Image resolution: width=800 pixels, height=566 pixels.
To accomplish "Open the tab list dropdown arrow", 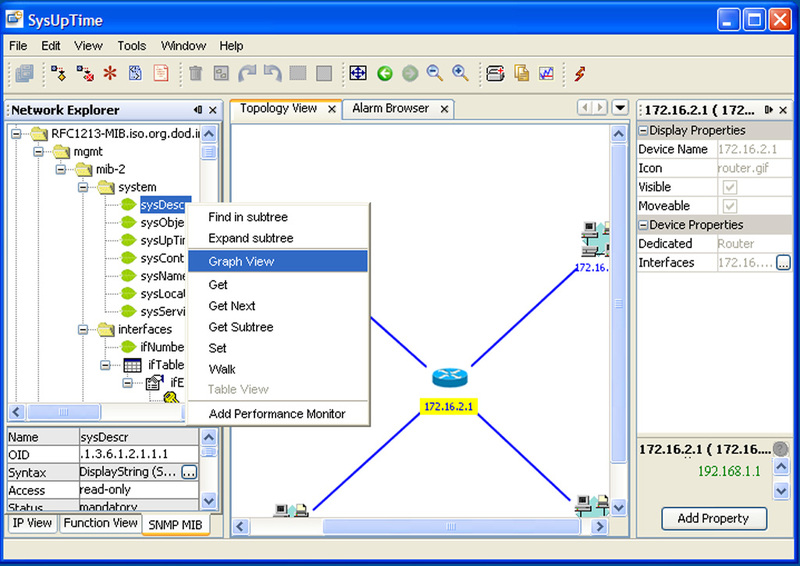I will coord(620,108).
